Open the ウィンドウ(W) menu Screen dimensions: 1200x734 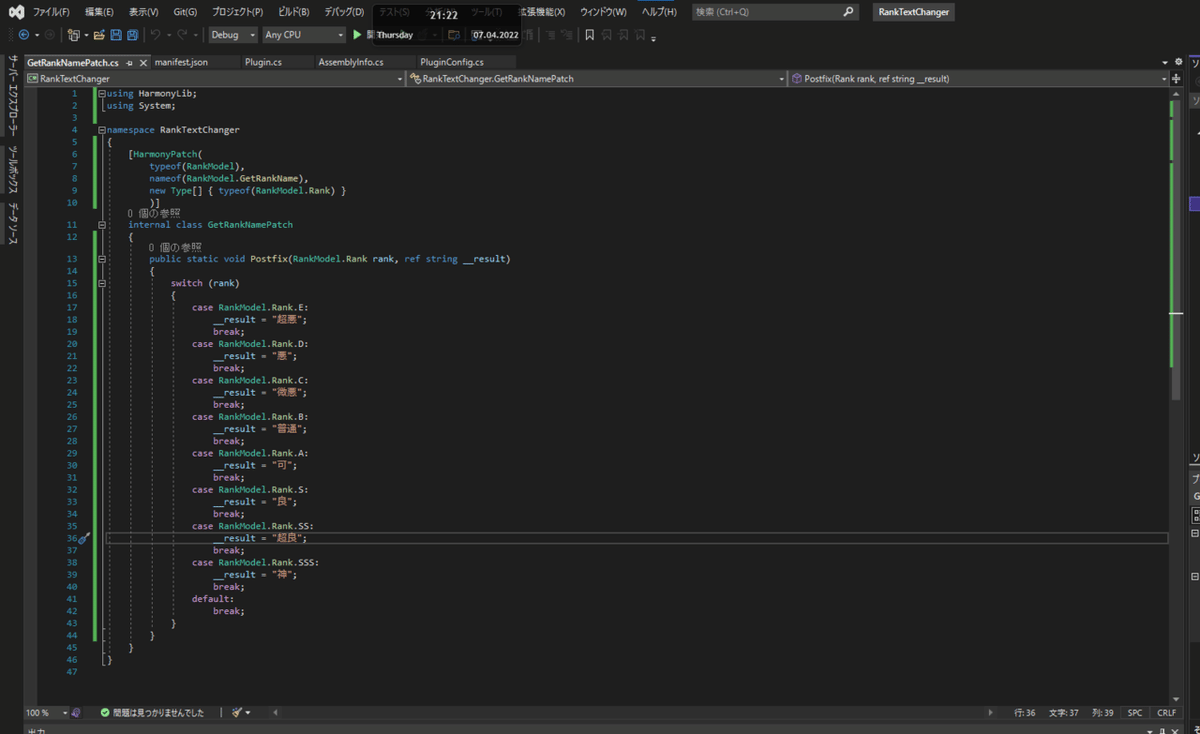pos(604,12)
